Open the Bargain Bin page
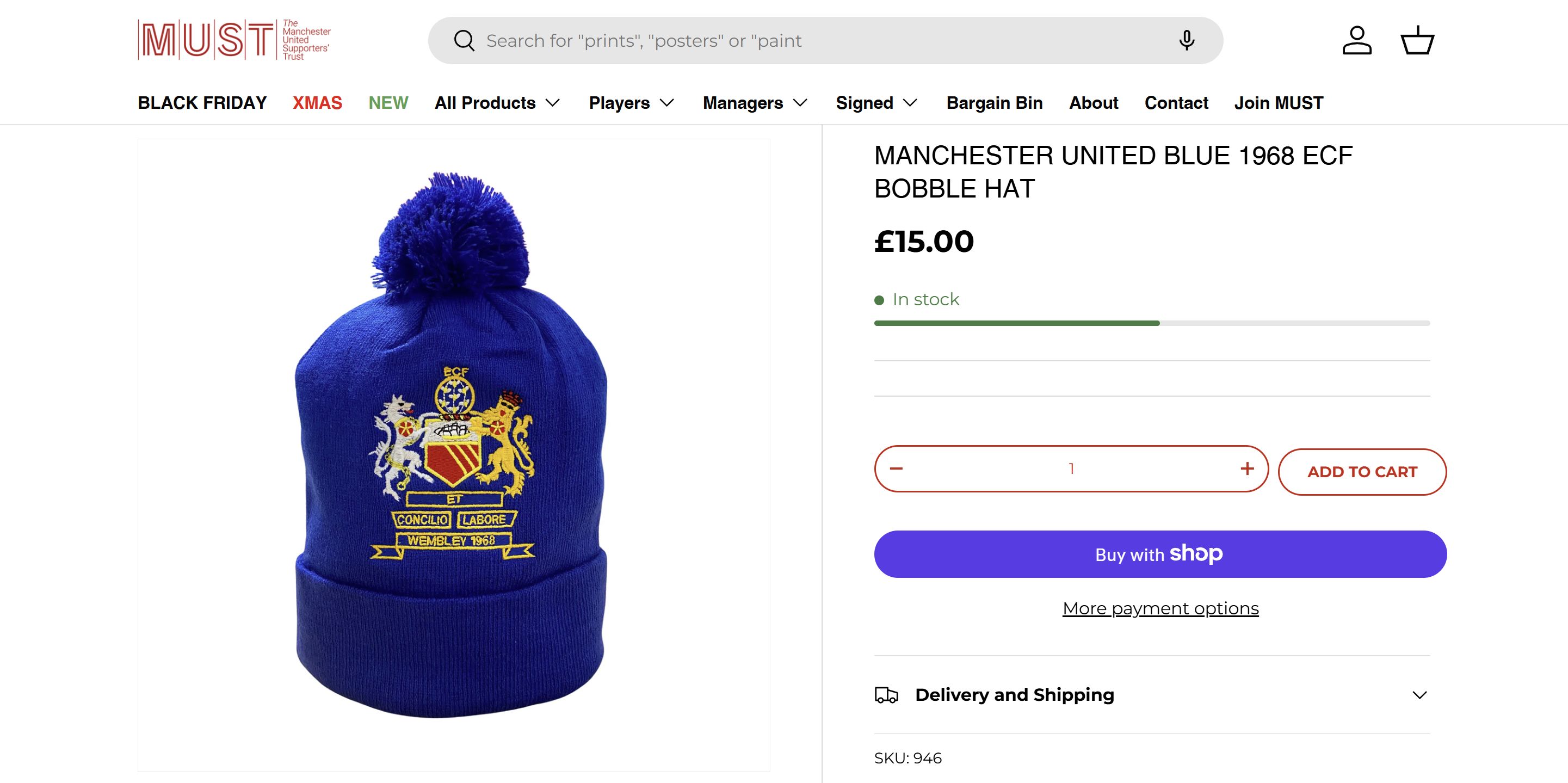 coord(994,103)
